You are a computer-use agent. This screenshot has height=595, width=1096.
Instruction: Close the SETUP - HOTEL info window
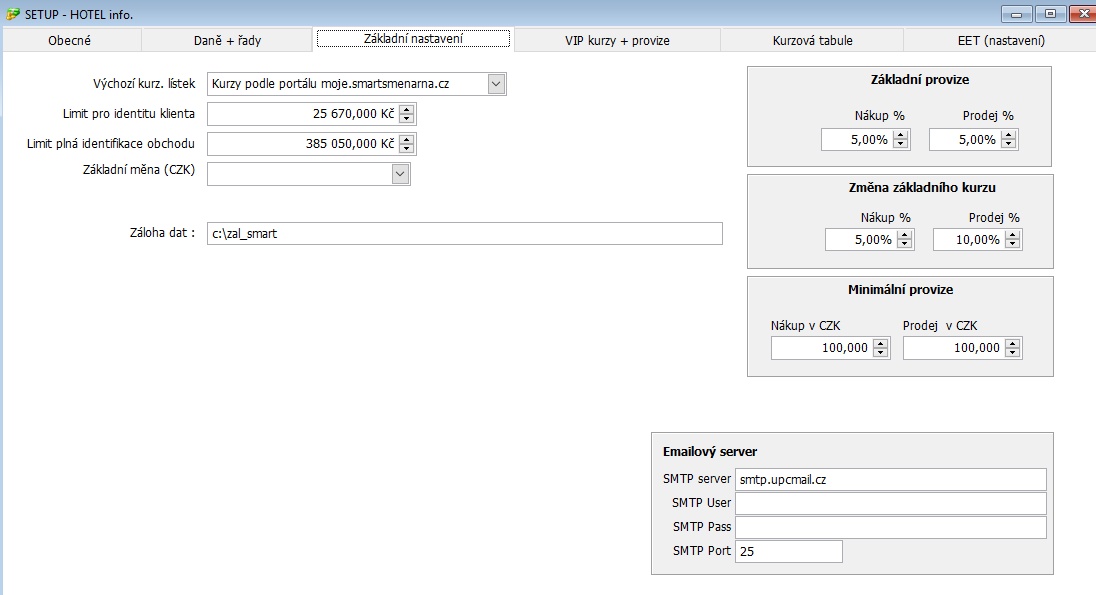click(x=1083, y=14)
